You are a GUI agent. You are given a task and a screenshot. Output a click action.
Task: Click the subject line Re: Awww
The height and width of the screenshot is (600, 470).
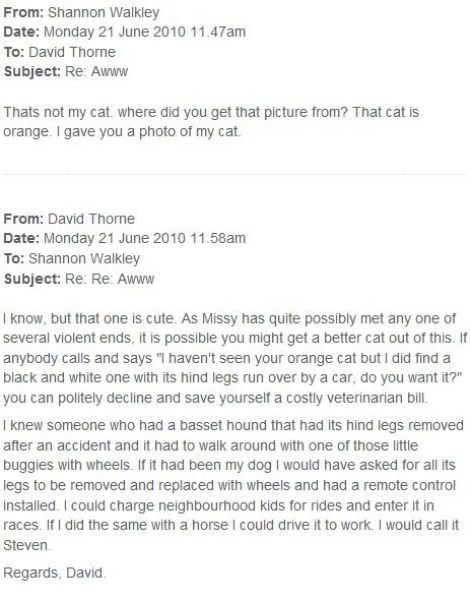click(96, 72)
